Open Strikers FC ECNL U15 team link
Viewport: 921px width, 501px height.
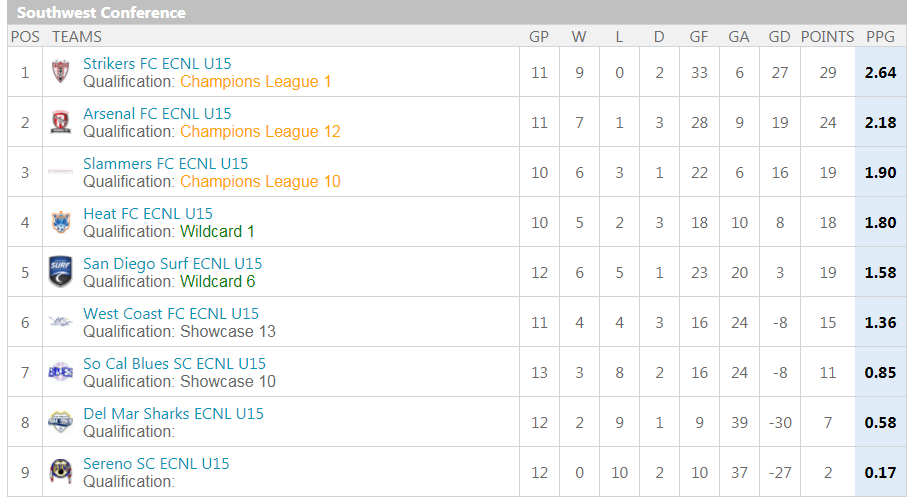click(157, 64)
